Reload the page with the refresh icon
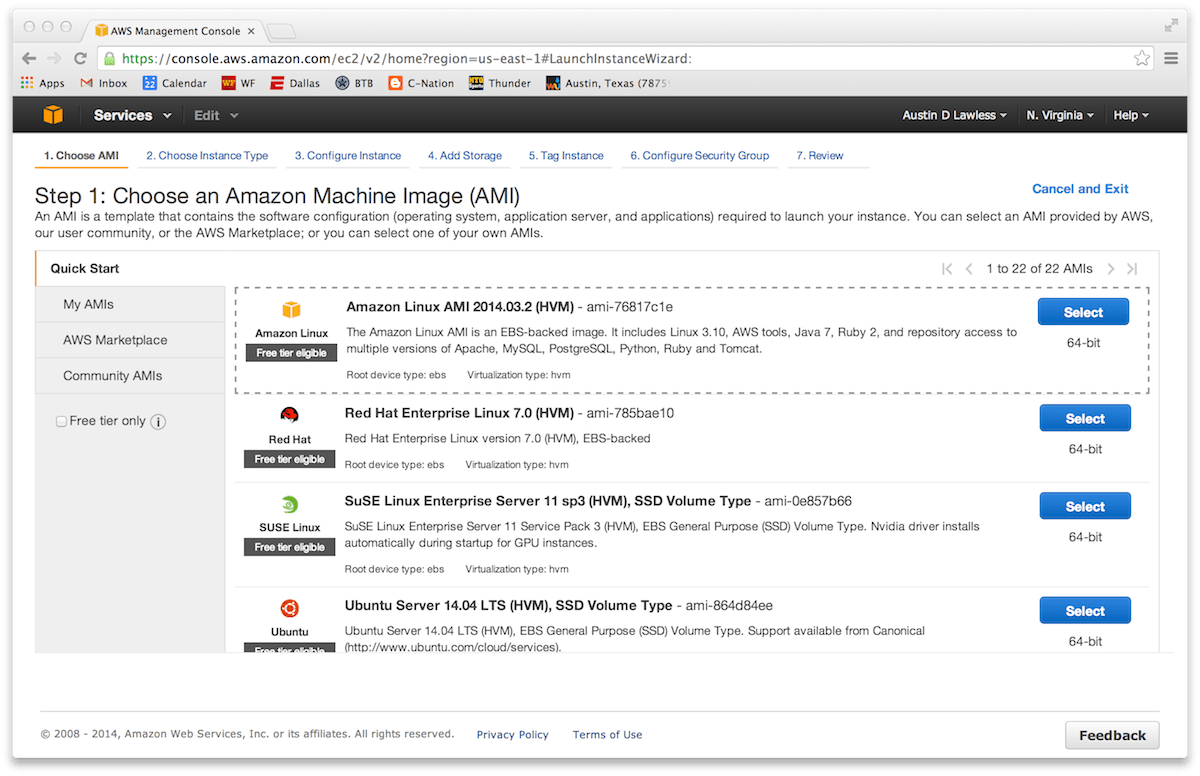The height and width of the screenshot is (776, 1200). pos(80,59)
